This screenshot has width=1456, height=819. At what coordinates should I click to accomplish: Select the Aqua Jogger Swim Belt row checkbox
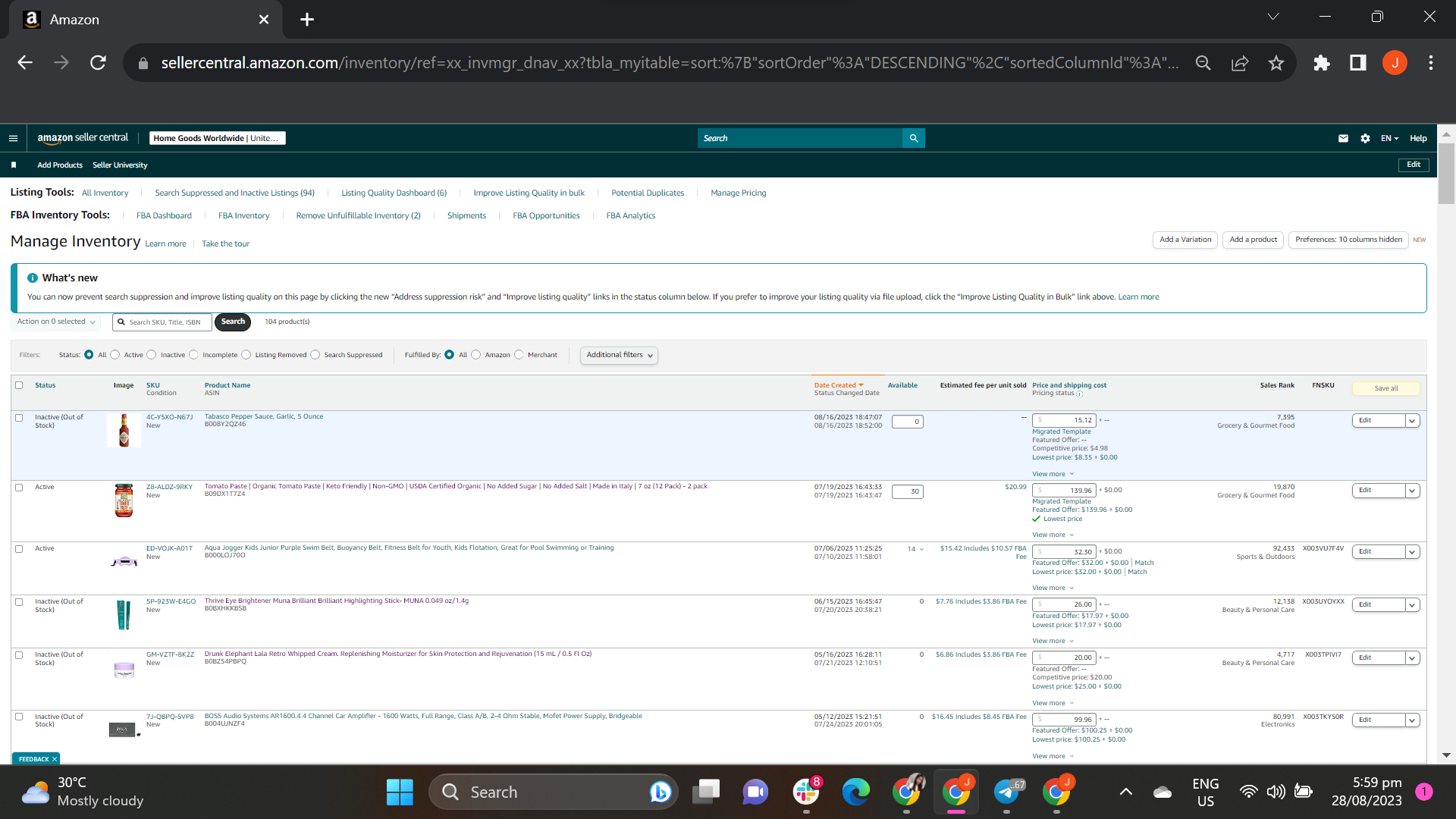pyautogui.click(x=19, y=549)
